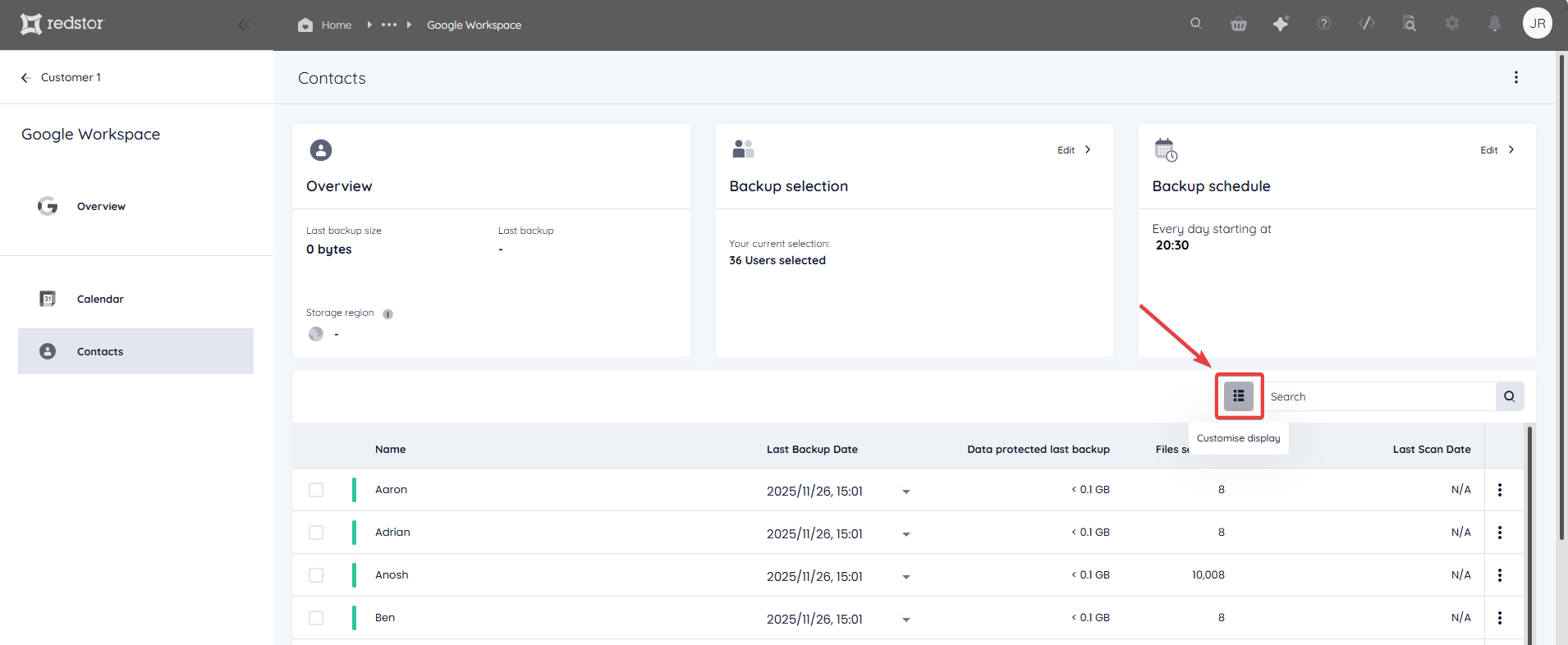Open the document search icon
Viewport: 1568px width, 645px height.
point(1410,24)
